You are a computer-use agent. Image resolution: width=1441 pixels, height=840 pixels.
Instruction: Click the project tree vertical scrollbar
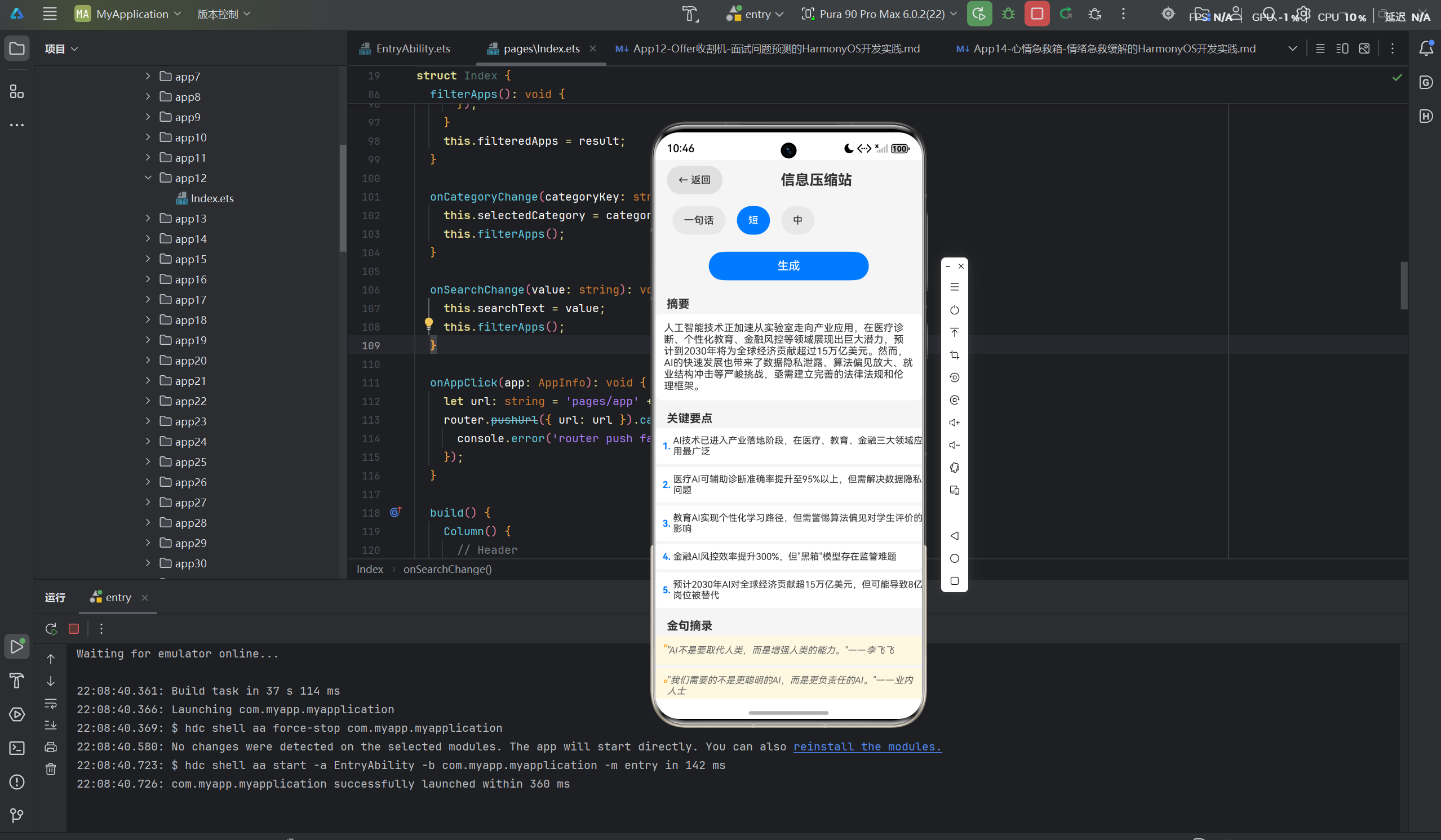pos(343,198)
